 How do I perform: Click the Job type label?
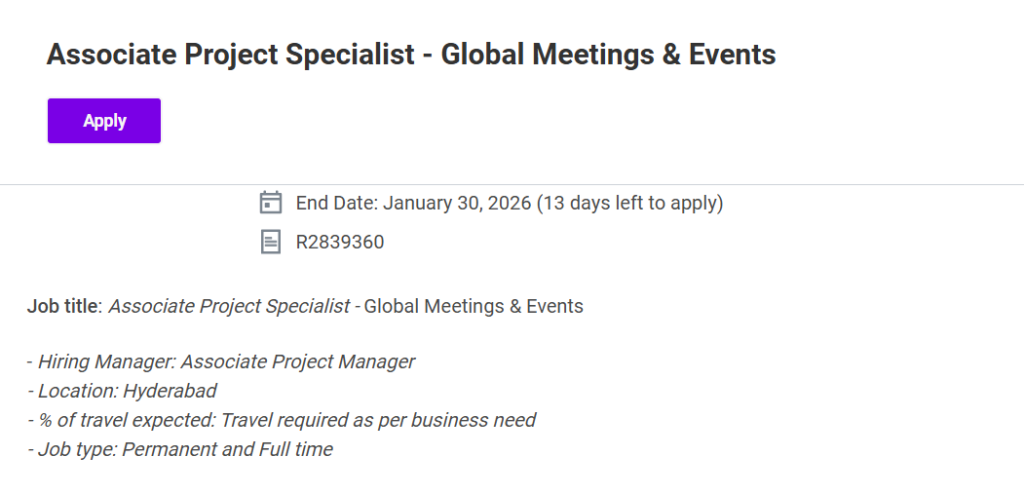click(76, 449)
